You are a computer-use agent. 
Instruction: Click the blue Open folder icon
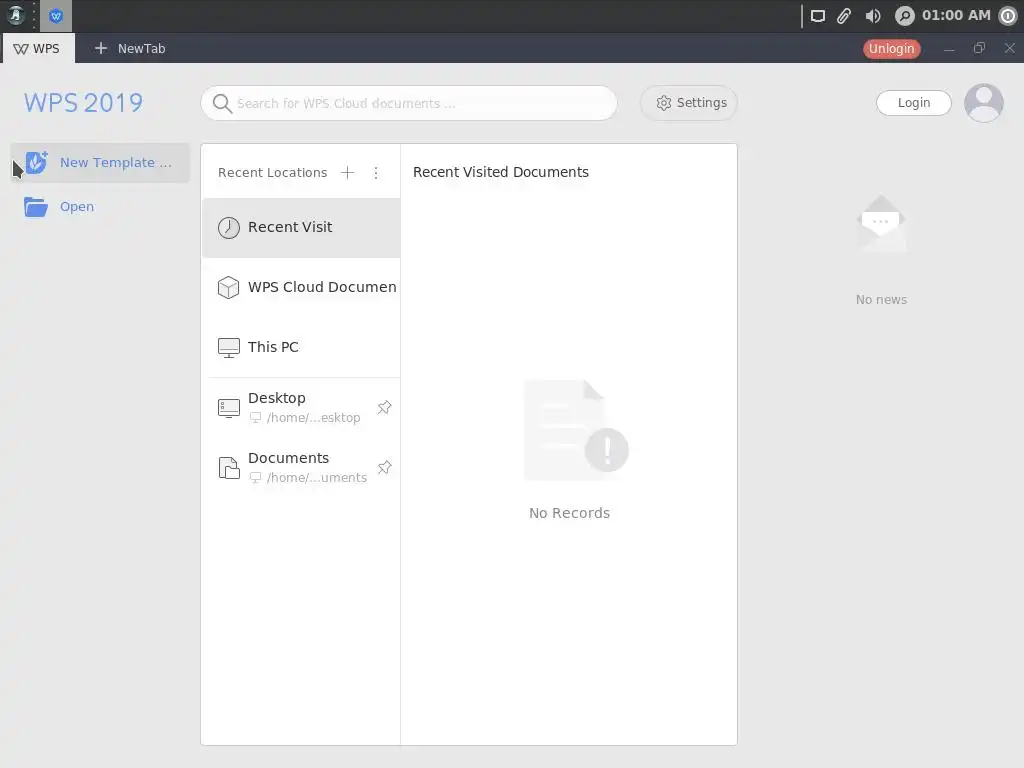(36, 206)
